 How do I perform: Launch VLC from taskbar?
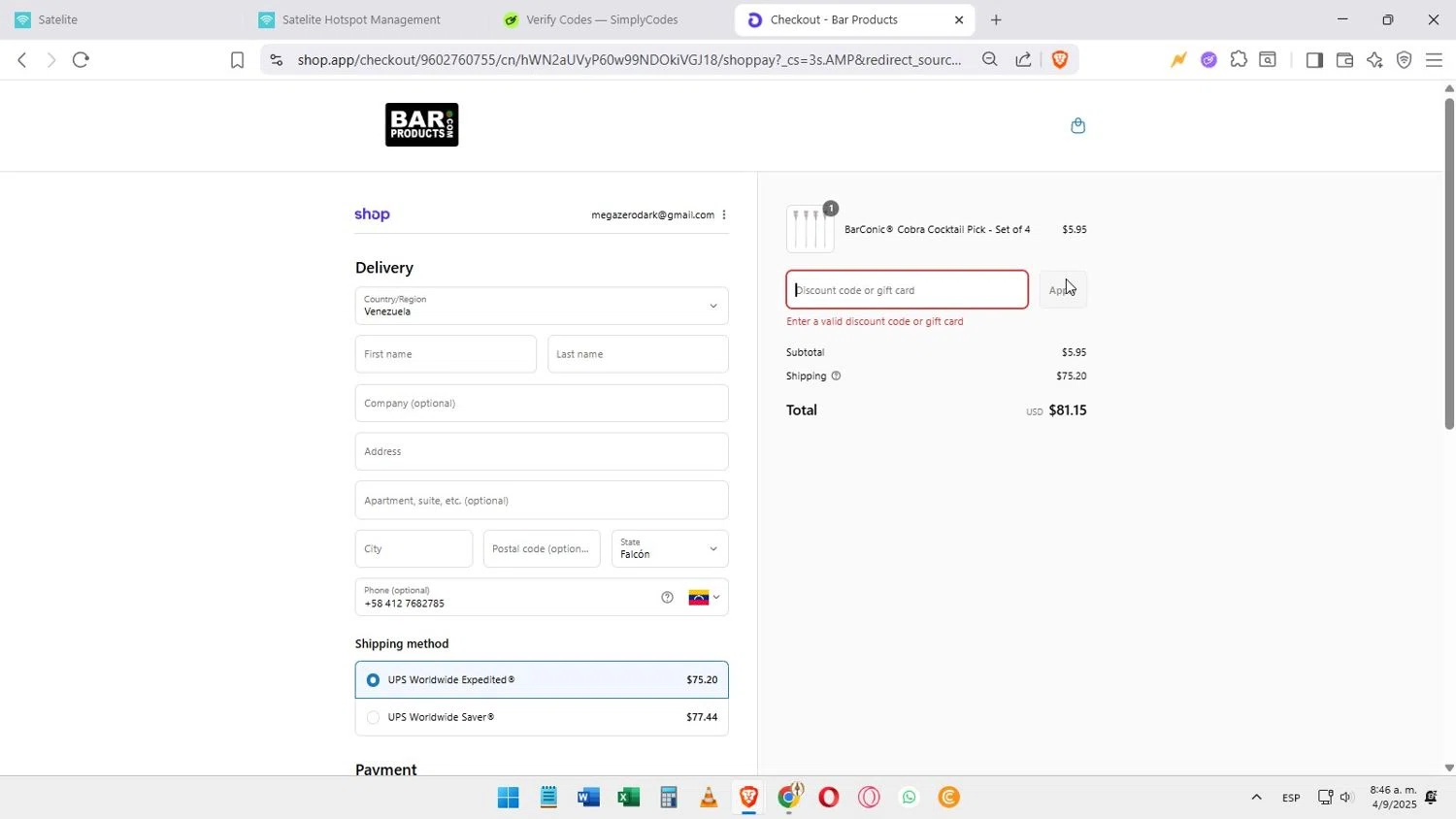[x=709, y=798]
